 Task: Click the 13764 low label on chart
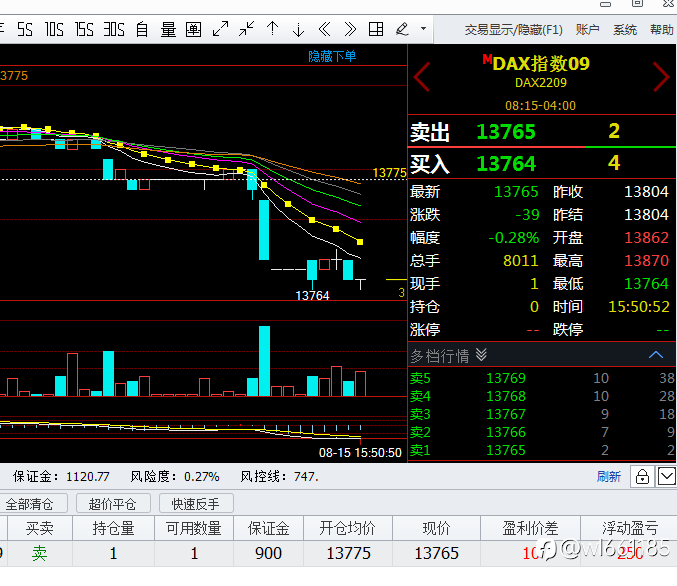tap(312, 296)
